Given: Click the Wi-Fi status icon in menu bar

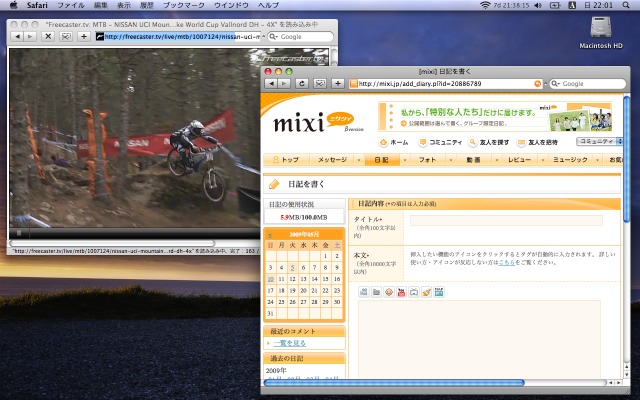Looking at the screenshot, I should point(485,5).
